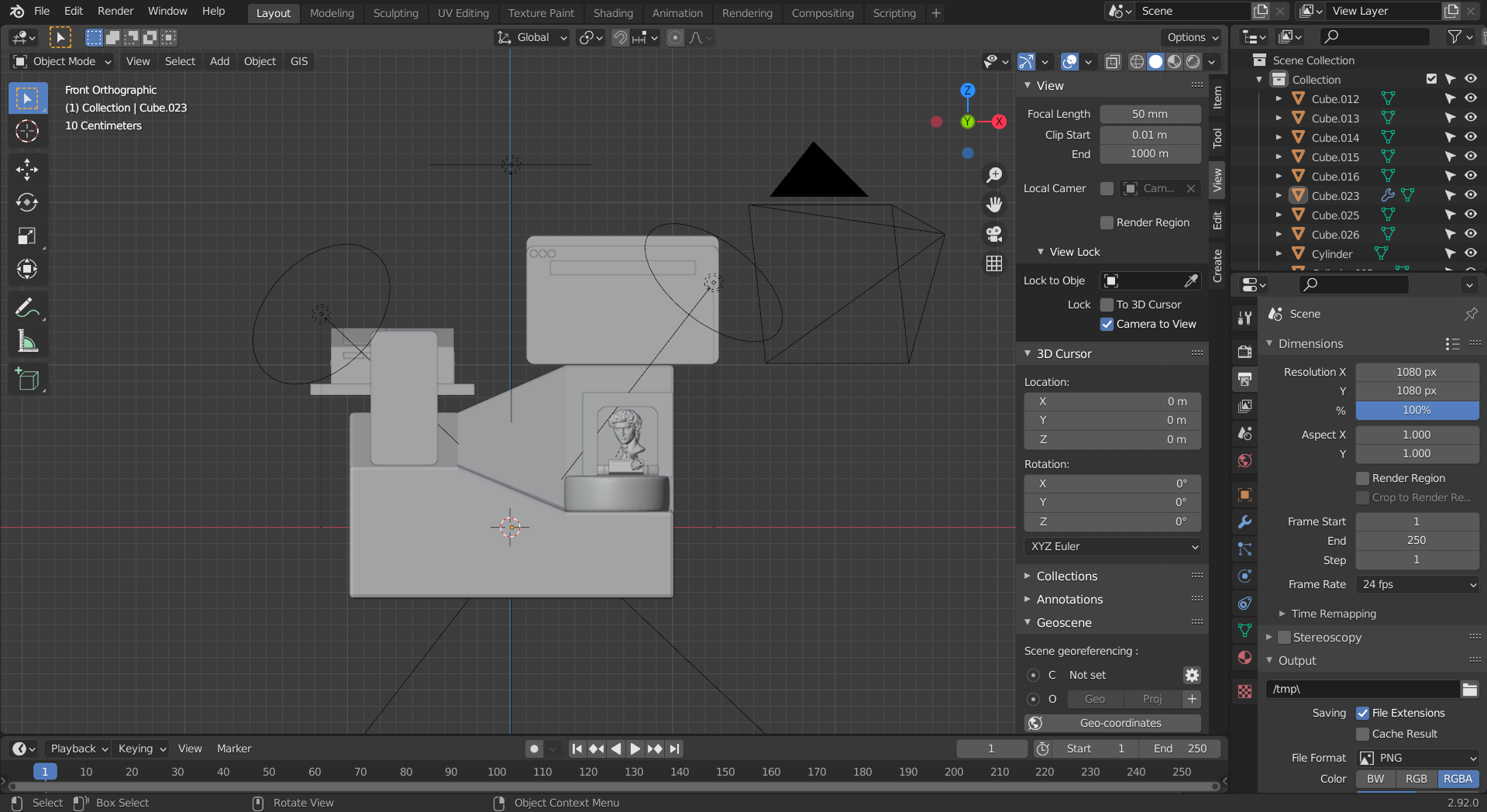Viewport: 1487px width, 812px height.
Task: Open XYZ Euler rotation mode dropdown
Action: tap(1112, 546)
